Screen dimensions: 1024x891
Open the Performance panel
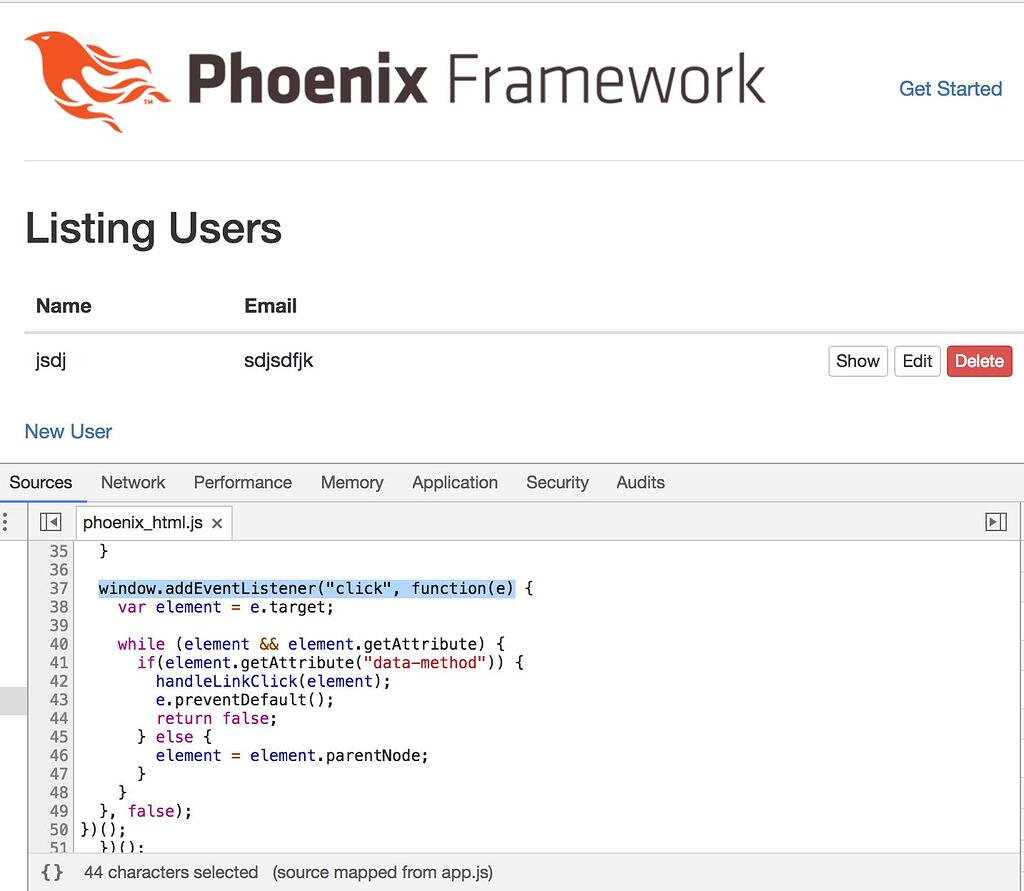[242, 482]
